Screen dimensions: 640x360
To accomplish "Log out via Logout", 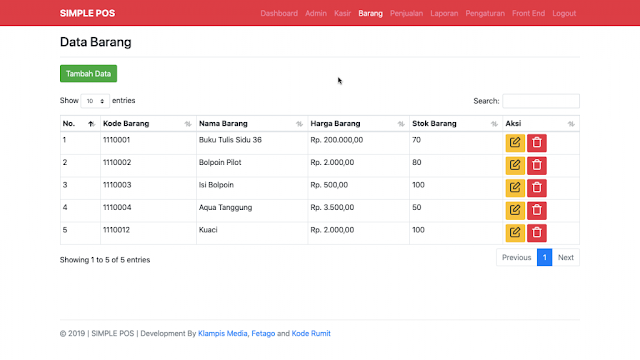I will (564, 13).
